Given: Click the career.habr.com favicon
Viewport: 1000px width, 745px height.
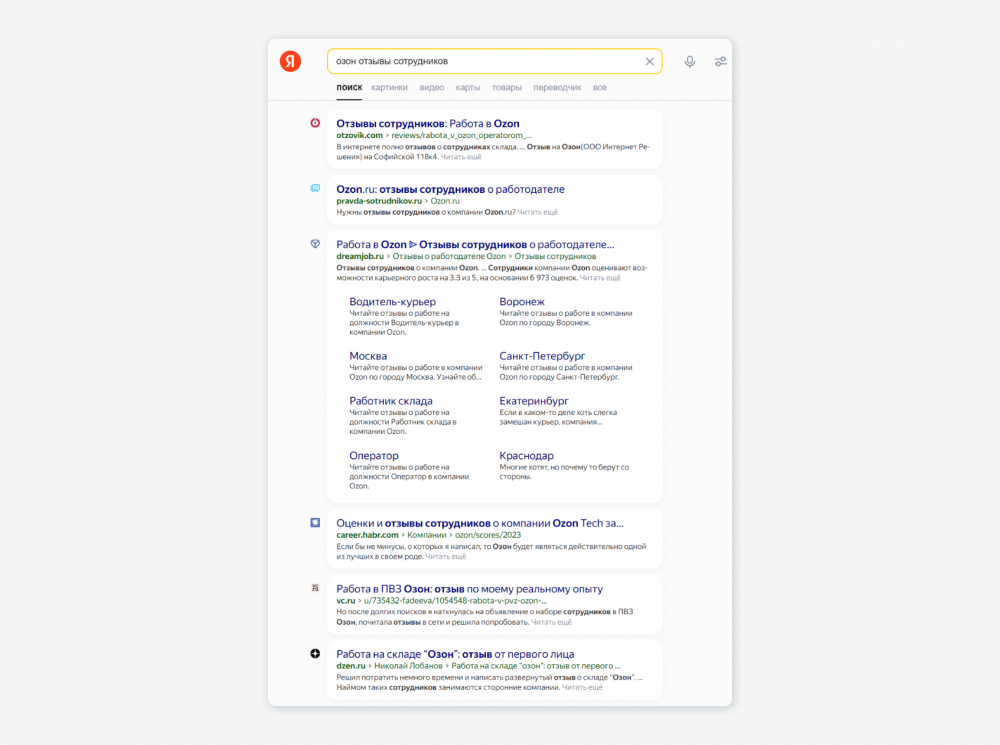Looking at the screenshot, I should point(315,522).
